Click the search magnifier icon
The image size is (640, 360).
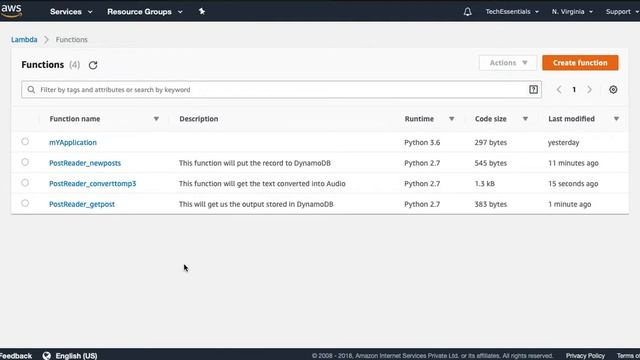tap(31, 89)
